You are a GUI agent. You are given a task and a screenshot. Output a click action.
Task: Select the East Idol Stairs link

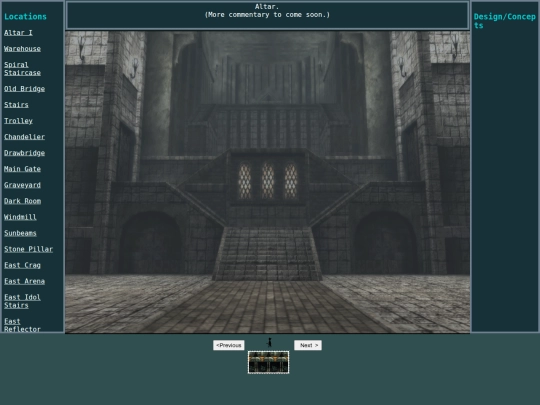22,301
